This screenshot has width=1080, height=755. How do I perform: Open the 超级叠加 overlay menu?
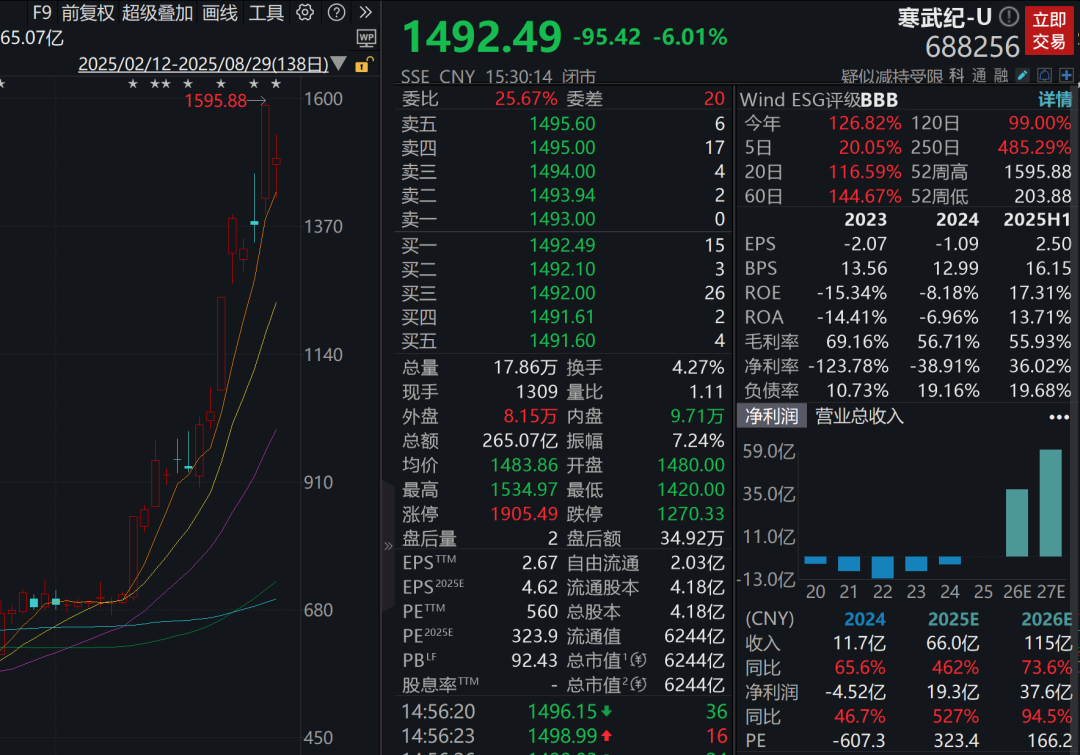[157, 12]
